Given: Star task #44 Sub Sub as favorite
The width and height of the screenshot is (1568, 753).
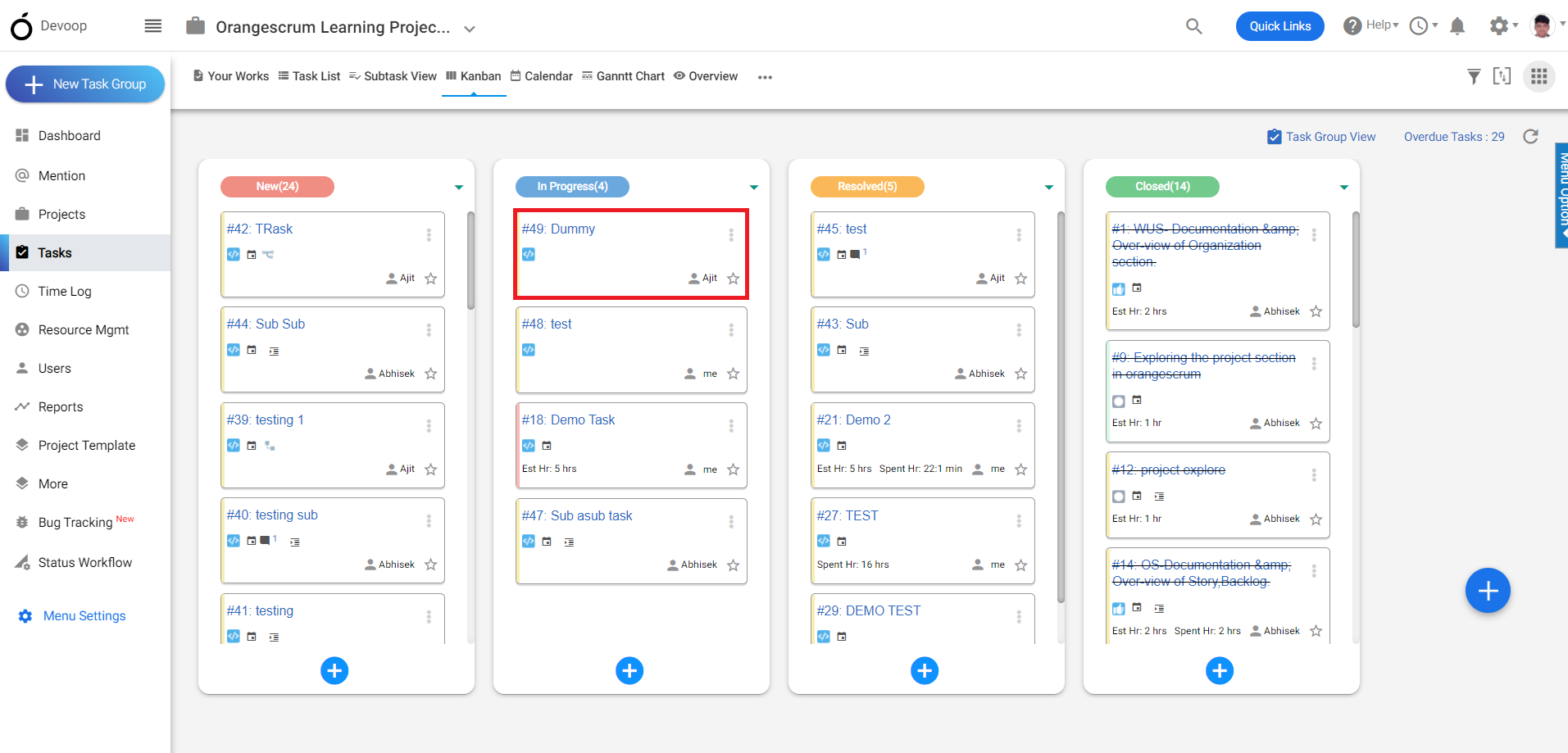Looking at the screenshot, I should pos(431,374).
